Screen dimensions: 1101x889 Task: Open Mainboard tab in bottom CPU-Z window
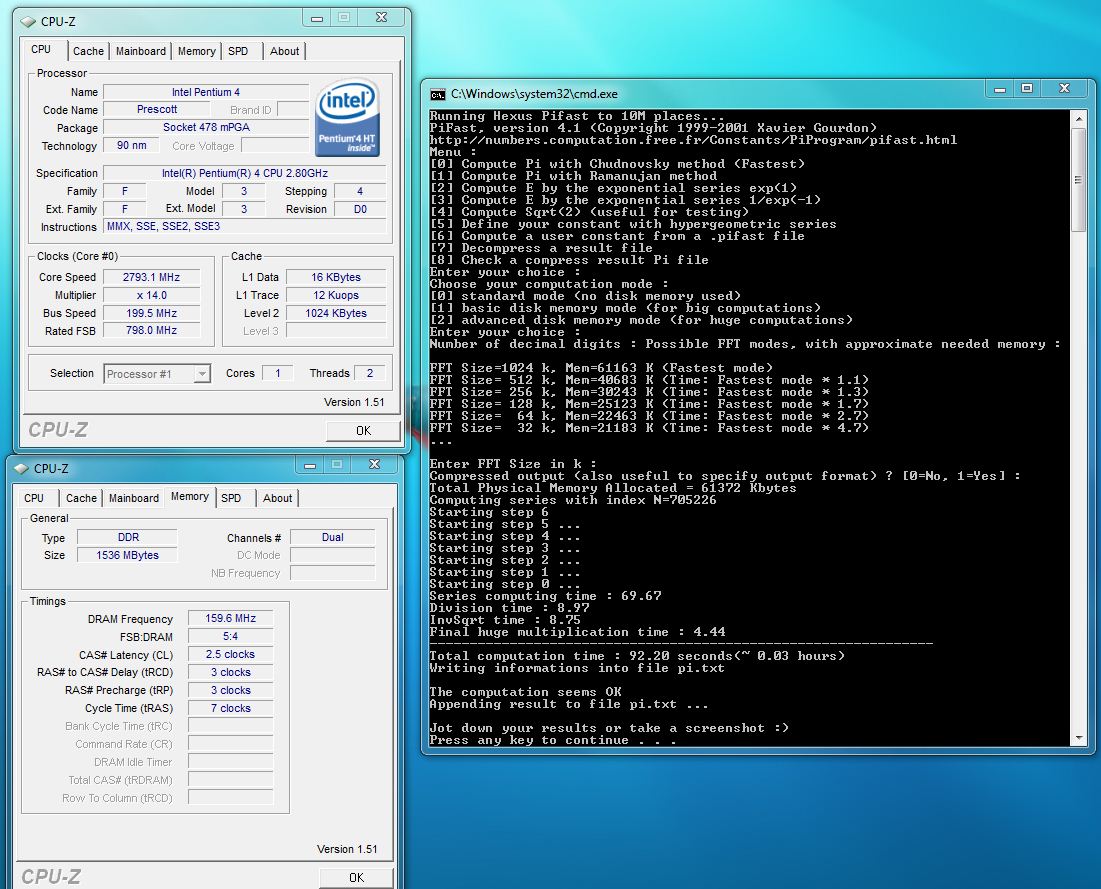[x=133, y=498]
